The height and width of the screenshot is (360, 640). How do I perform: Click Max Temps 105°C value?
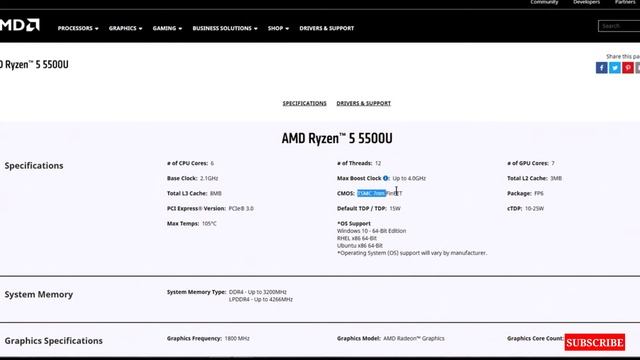209,224
